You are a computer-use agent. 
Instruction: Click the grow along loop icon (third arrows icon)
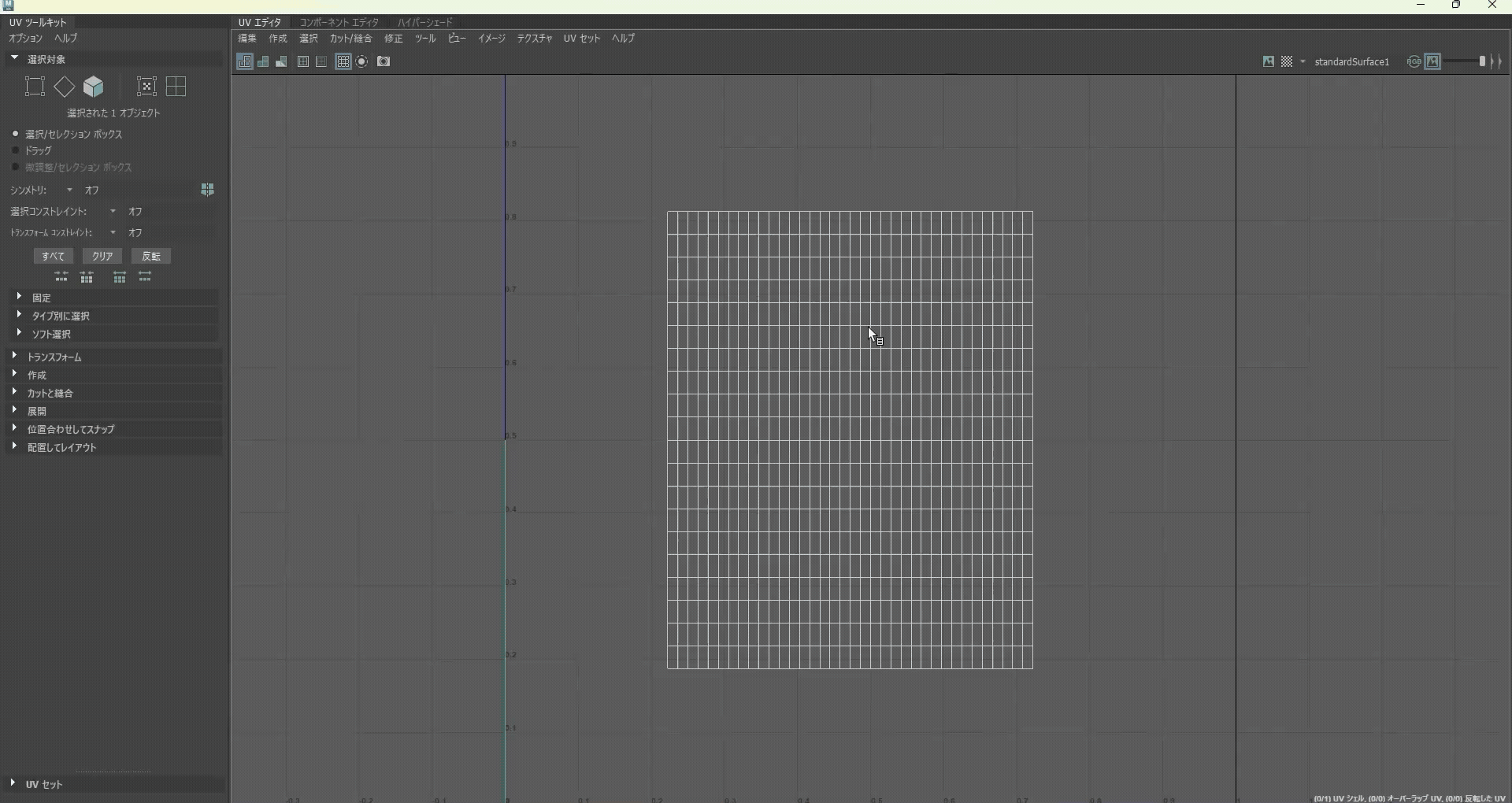[120, 277]
